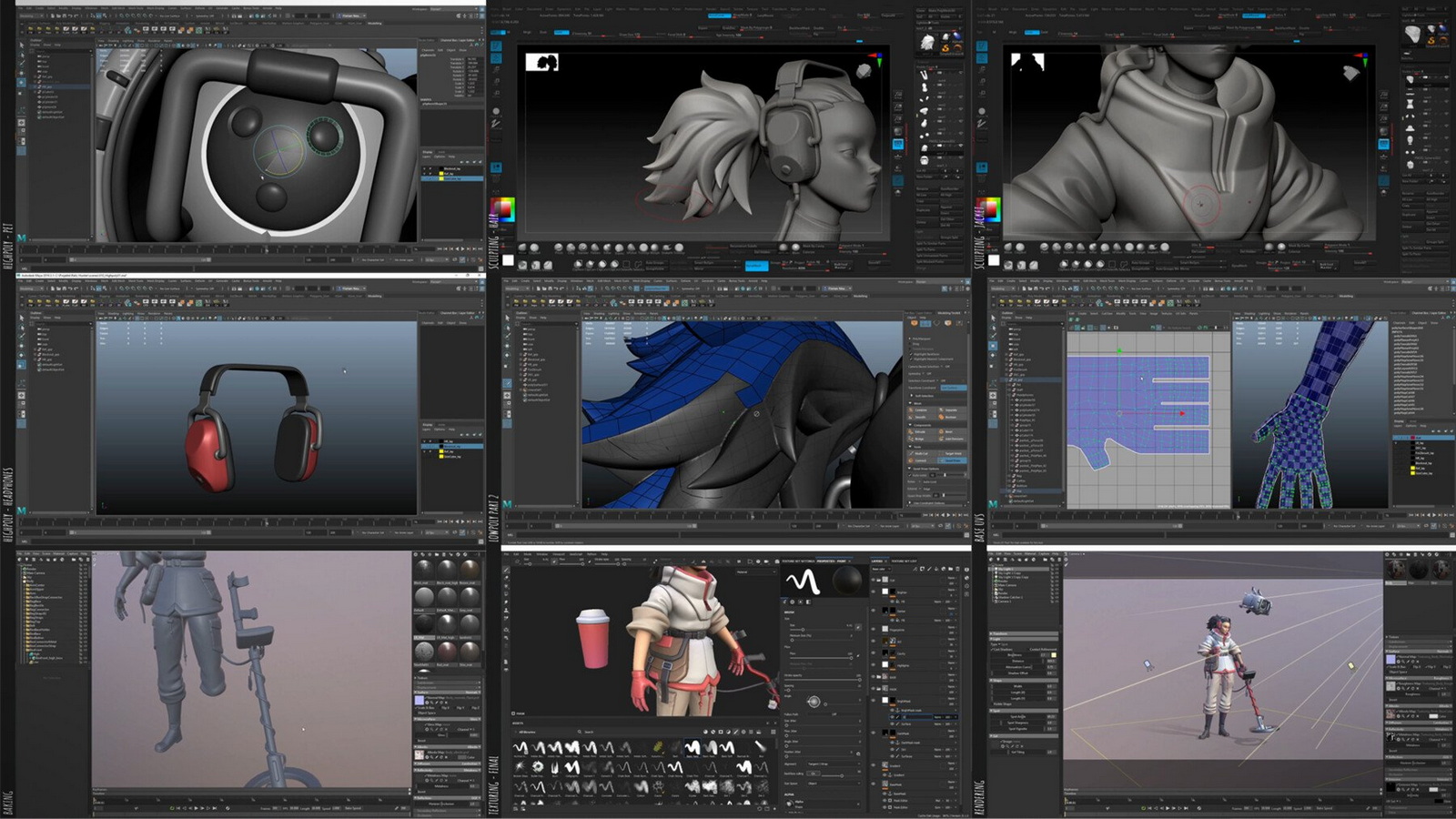Open the Alignment dropdown in Painter brush settings
Viewport: 1456px width, 819px height.
(x=834, y=763)
